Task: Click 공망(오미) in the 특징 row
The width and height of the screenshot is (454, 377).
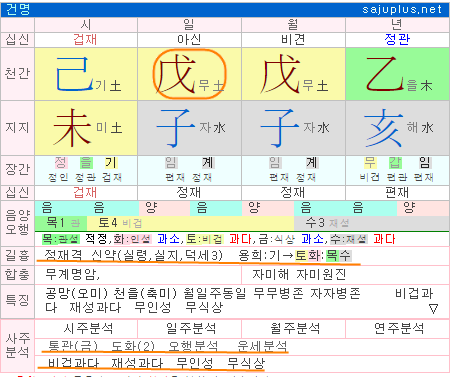Action: click(76, 294)
